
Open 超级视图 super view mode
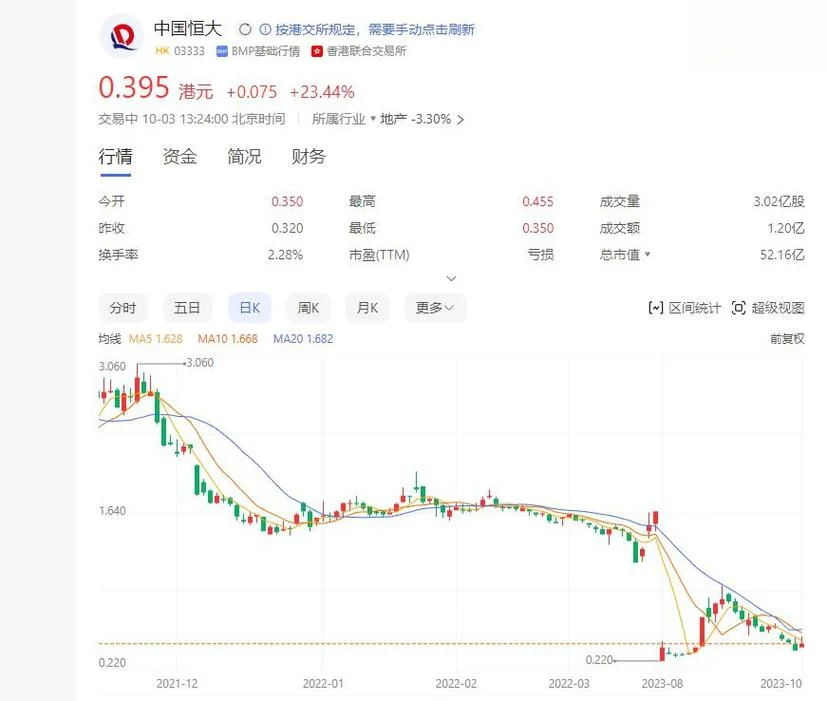tap(768, 308)
